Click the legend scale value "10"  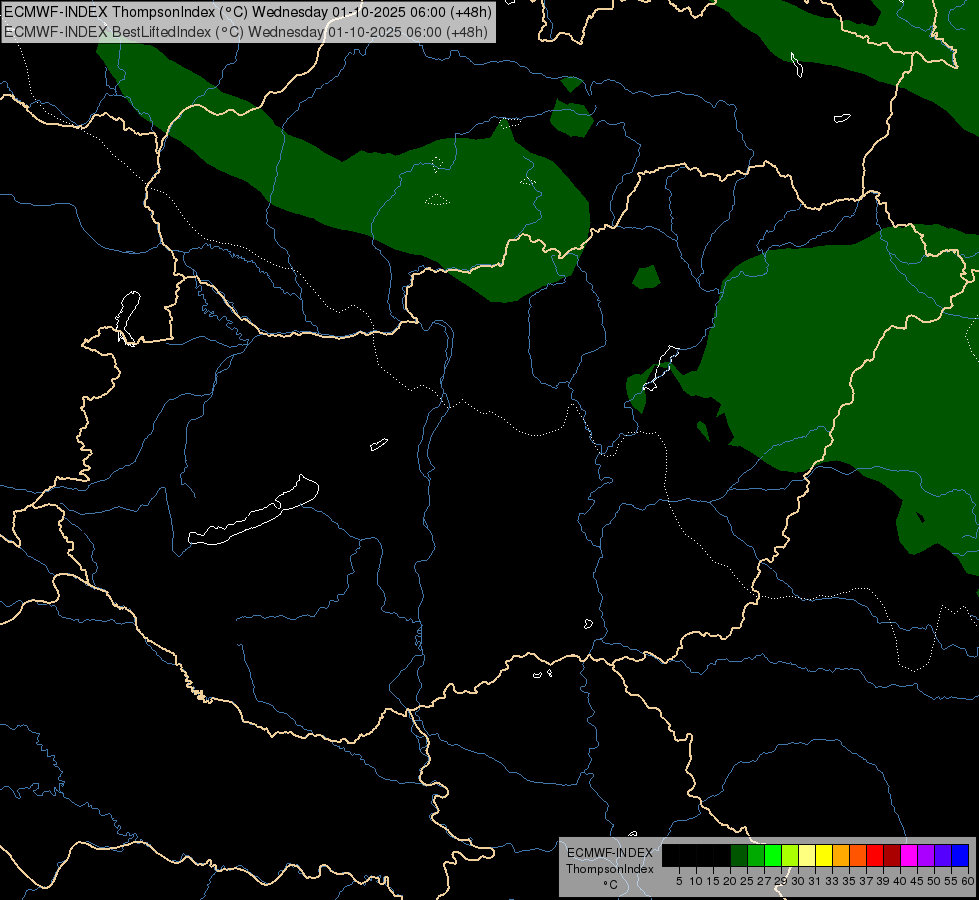(x=696, y=881)
